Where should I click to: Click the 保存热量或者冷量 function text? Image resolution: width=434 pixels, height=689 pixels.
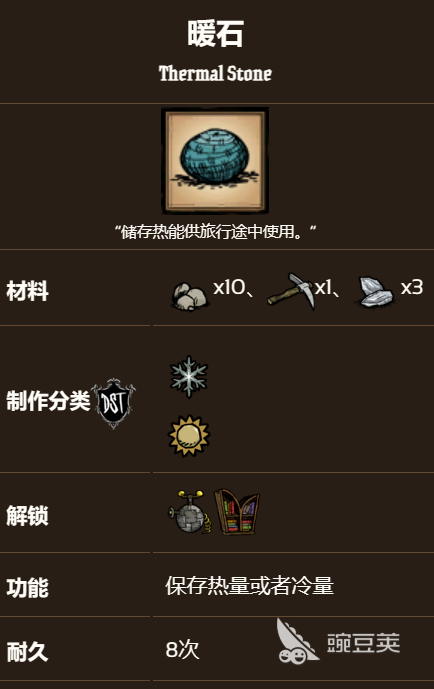pos(250,585)
